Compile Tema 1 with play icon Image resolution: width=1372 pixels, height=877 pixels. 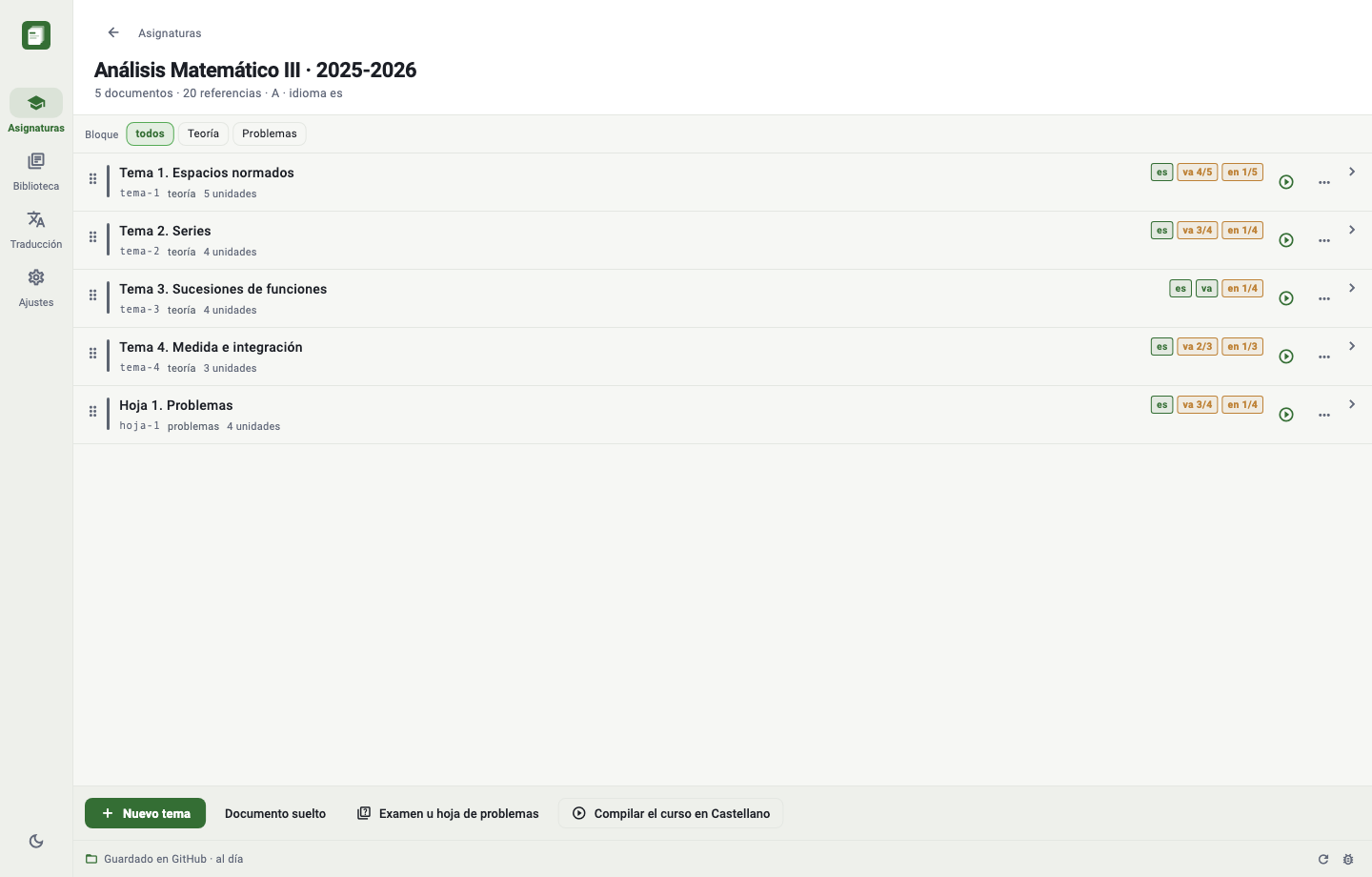coord(1286,182)
